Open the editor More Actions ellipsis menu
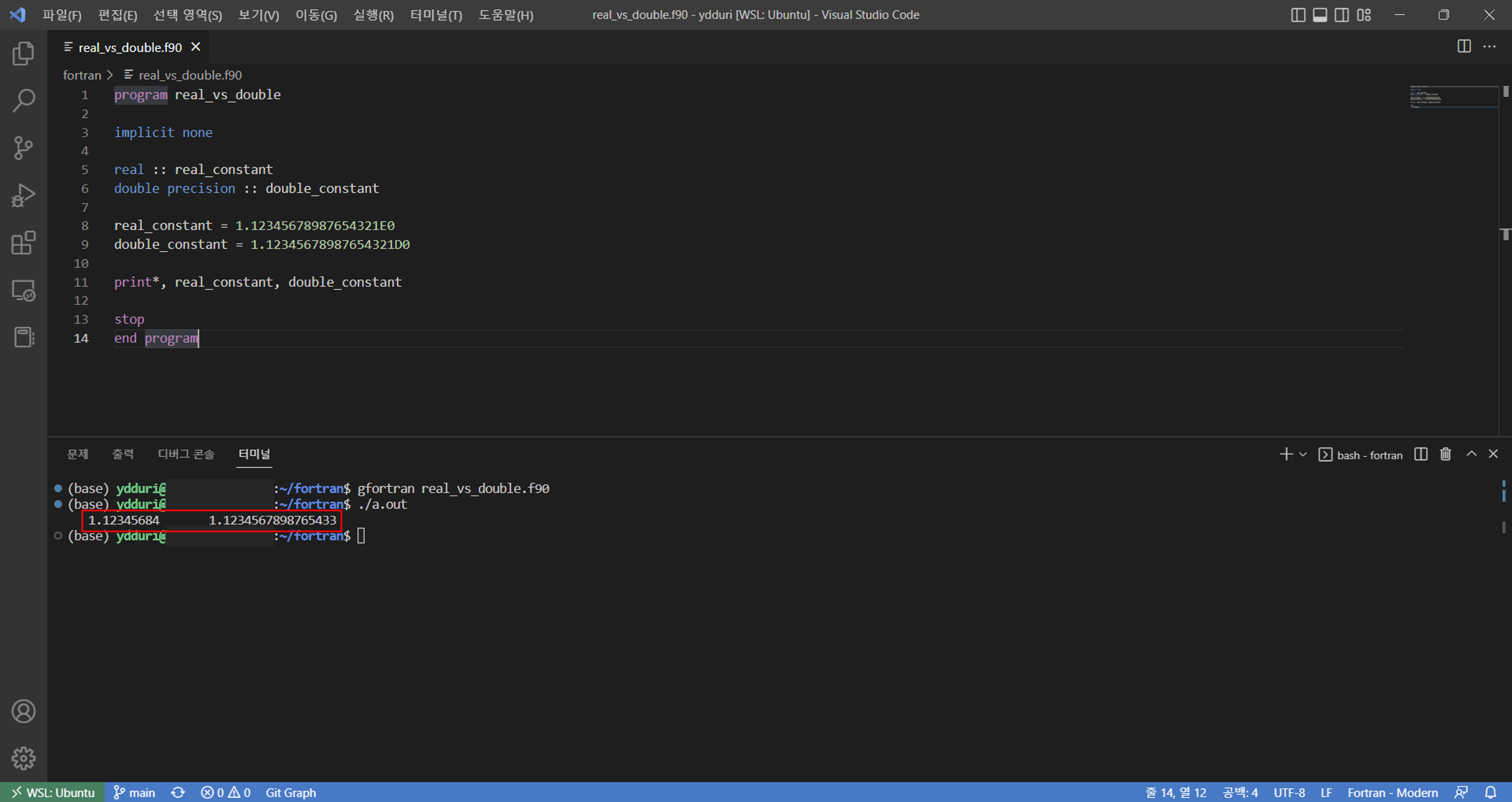1512x802 pixels. (x=1489, y=46)
